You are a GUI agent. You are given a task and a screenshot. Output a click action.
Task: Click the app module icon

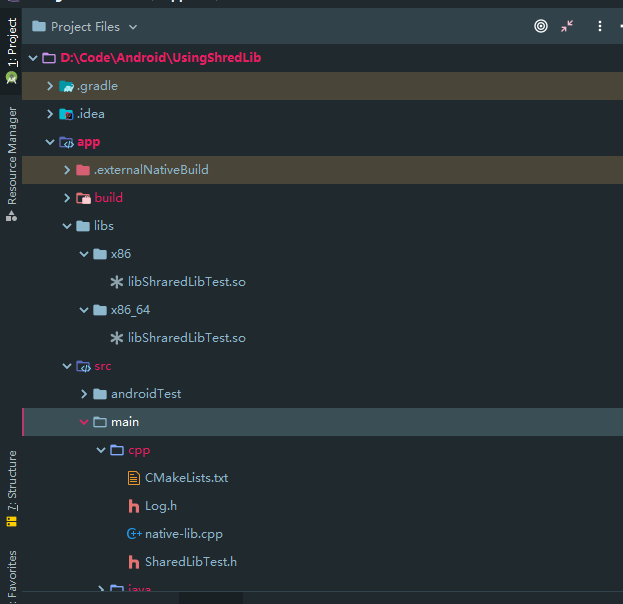click(66, 142)
